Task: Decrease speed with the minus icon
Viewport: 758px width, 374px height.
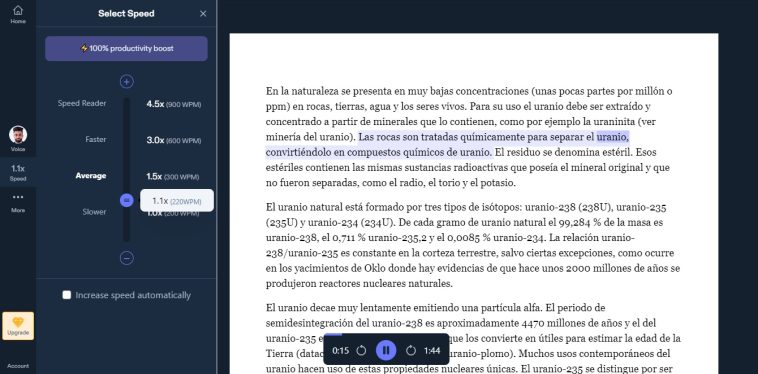Action: pyautogui.click(x=127, y=258)
